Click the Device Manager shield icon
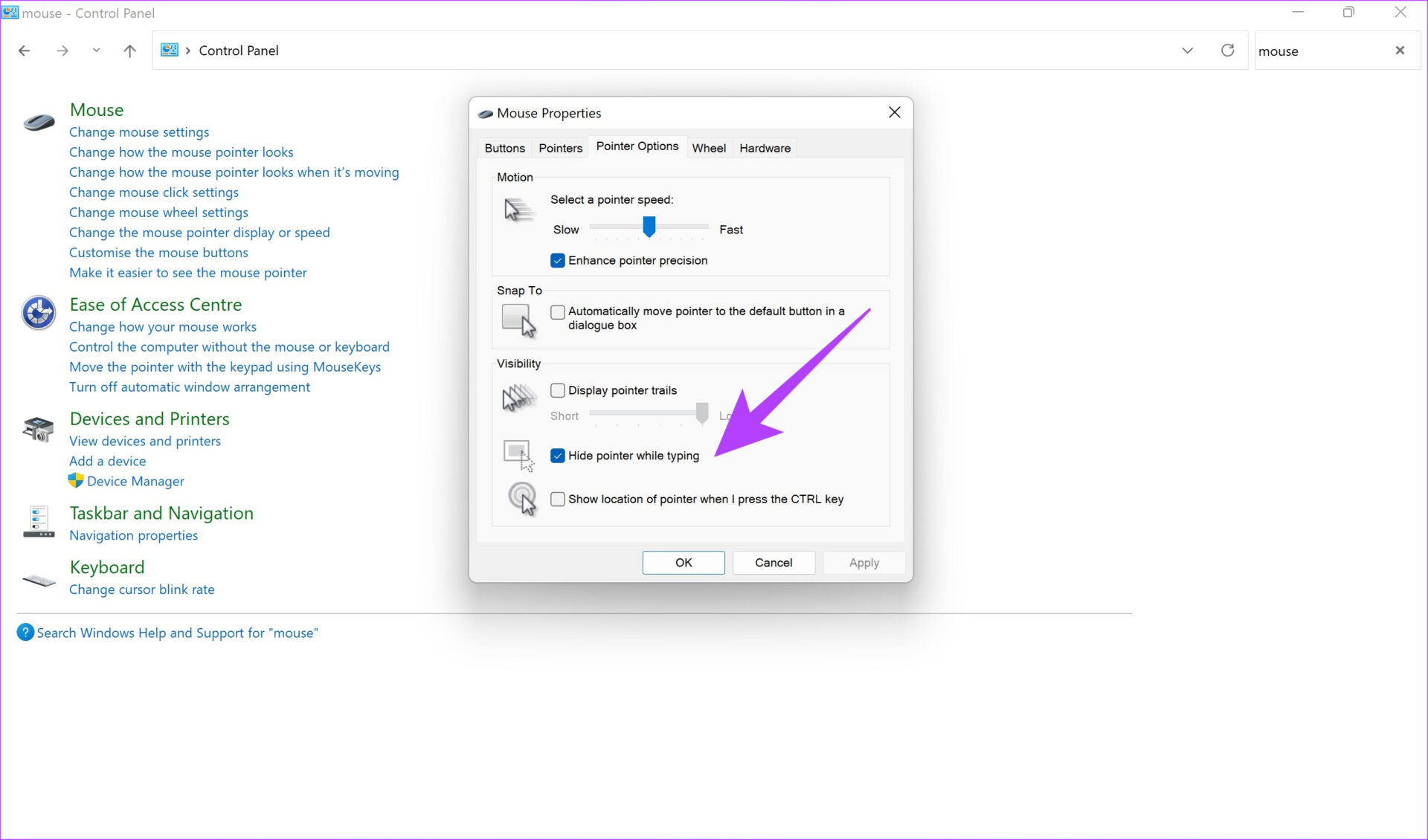This screenshot has width=1428, height=840. 76,480
